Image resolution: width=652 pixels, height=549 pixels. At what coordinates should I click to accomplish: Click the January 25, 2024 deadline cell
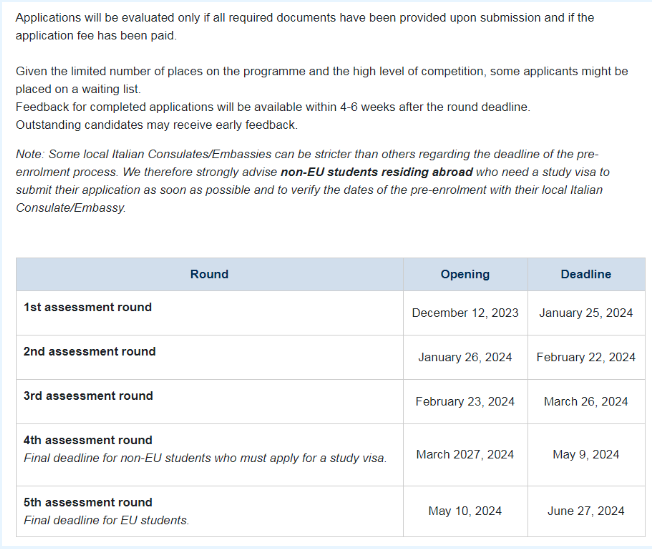coord(586,313)
